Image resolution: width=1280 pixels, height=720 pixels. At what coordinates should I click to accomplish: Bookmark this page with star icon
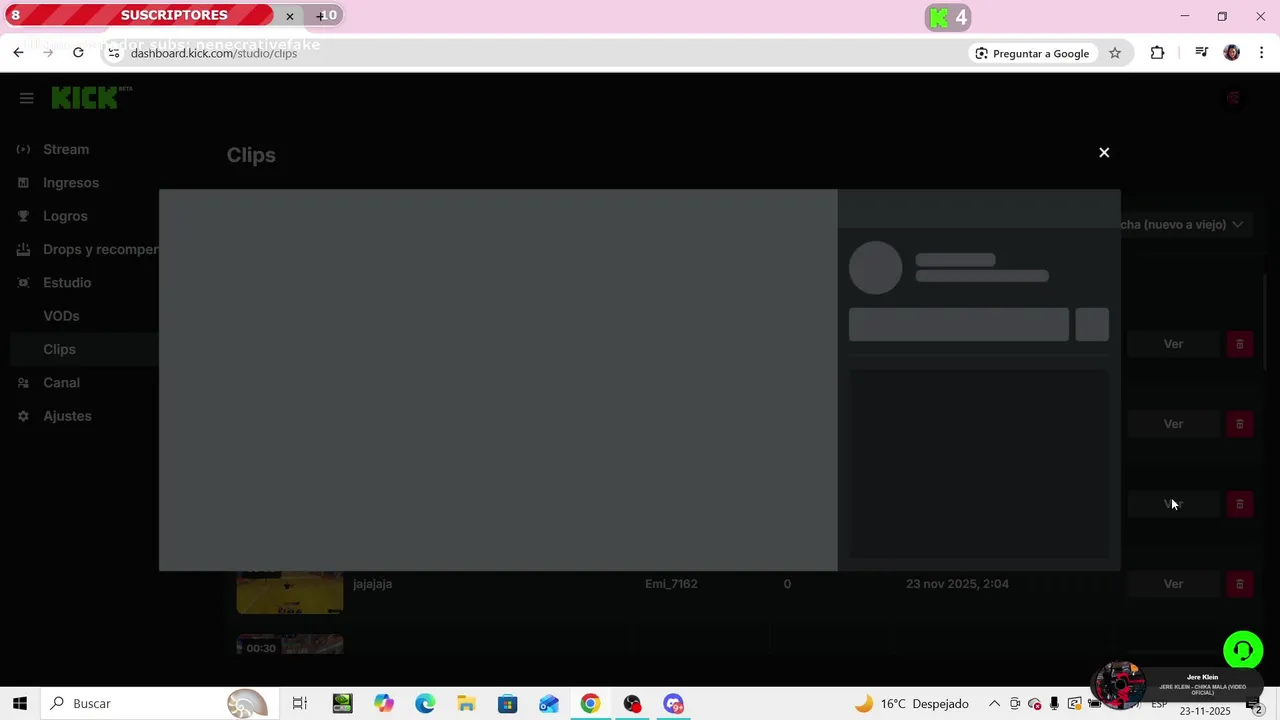click(x=1115, y=53)
